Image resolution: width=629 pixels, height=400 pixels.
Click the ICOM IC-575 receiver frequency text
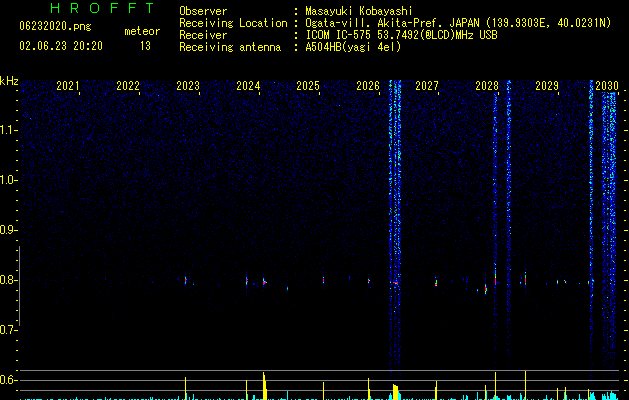click(401, 35)
